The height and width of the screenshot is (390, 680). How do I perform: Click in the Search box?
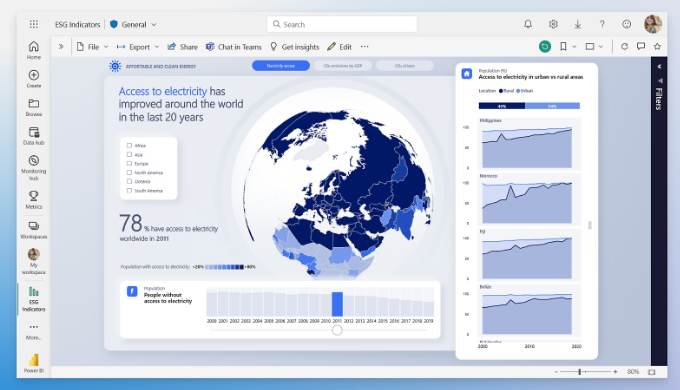[342, 24]
